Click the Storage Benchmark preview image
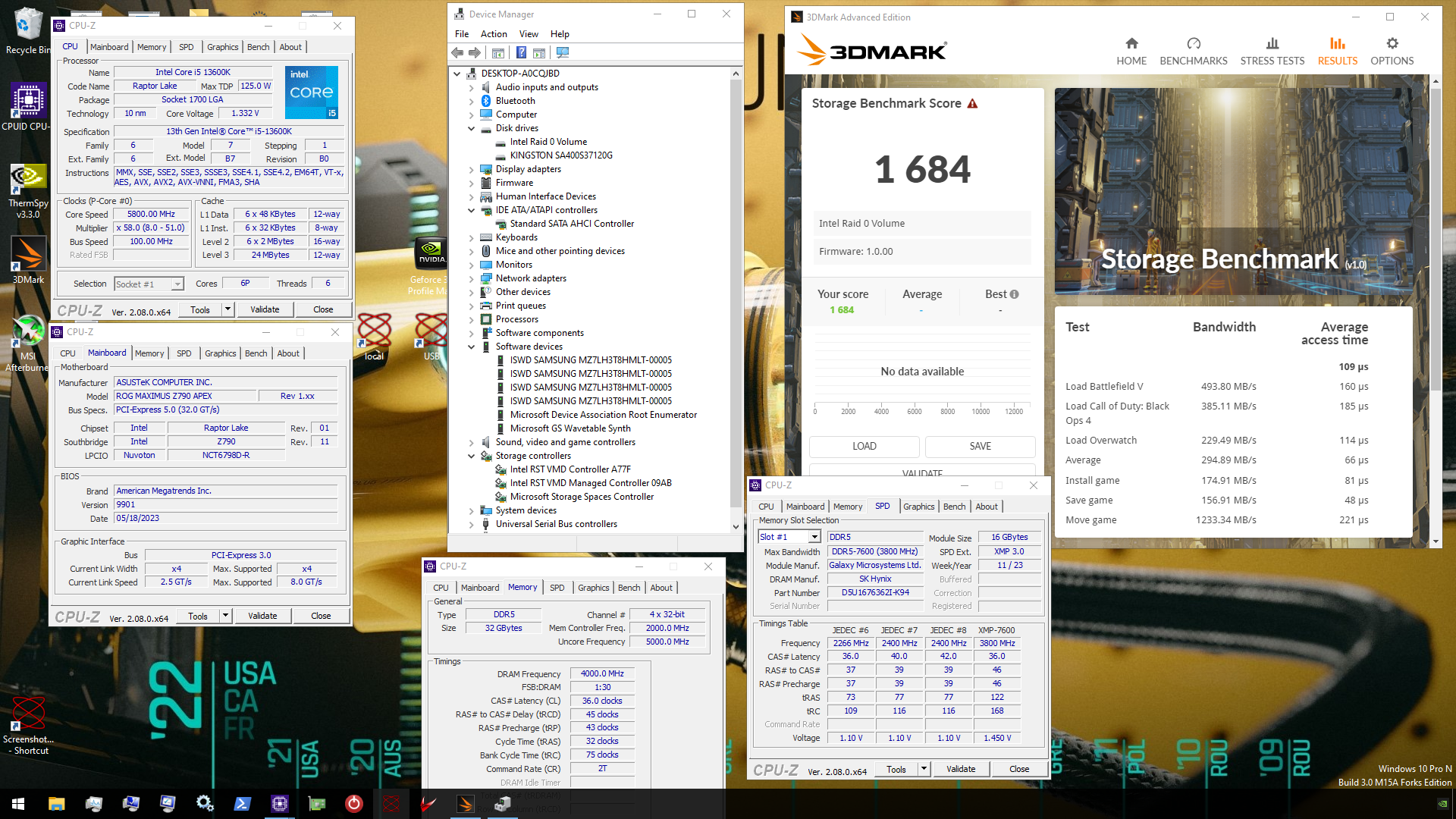1456x819 pixels. tap(1233, 192)
